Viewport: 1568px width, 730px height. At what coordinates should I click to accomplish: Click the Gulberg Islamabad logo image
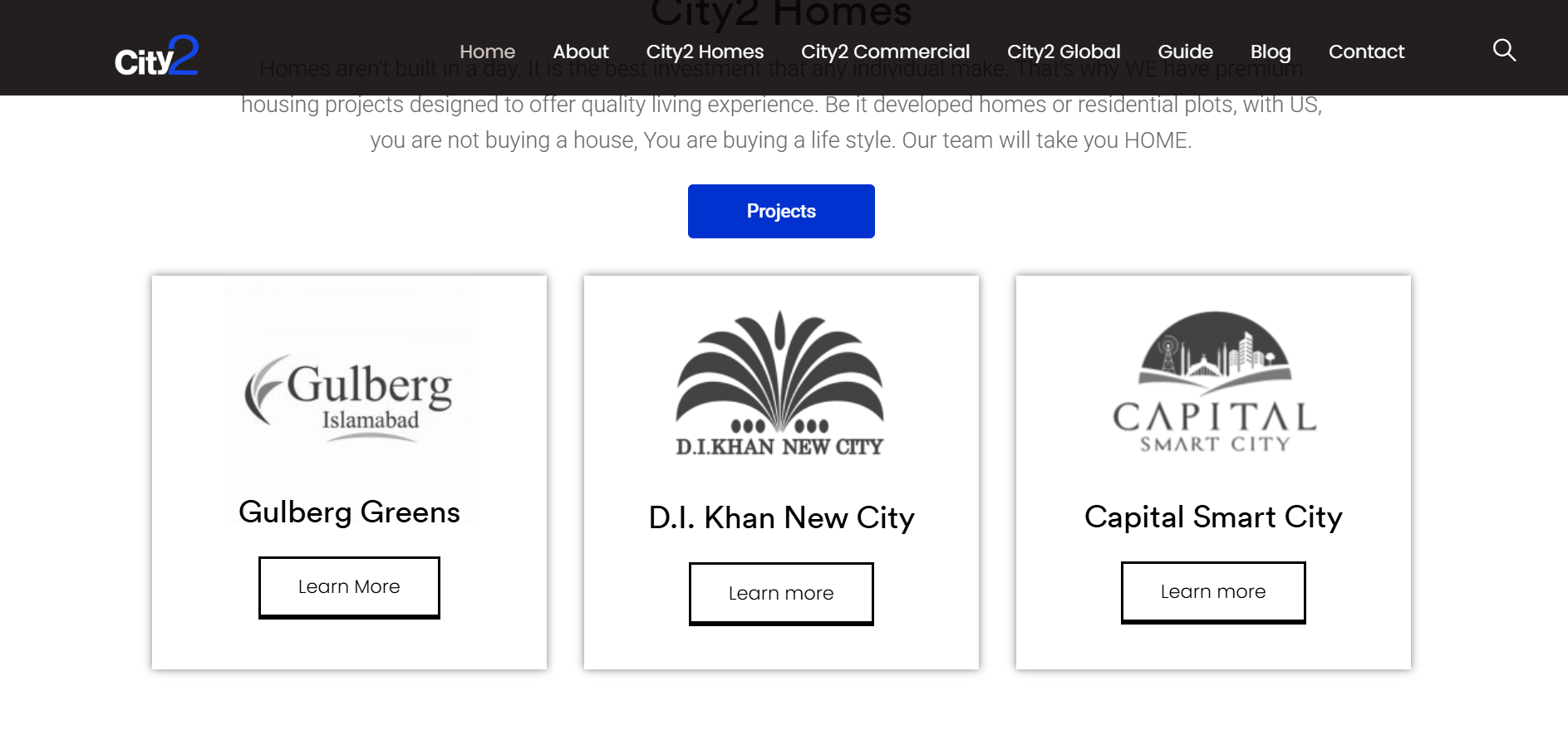pyautogui.click(x=349, y=393)
